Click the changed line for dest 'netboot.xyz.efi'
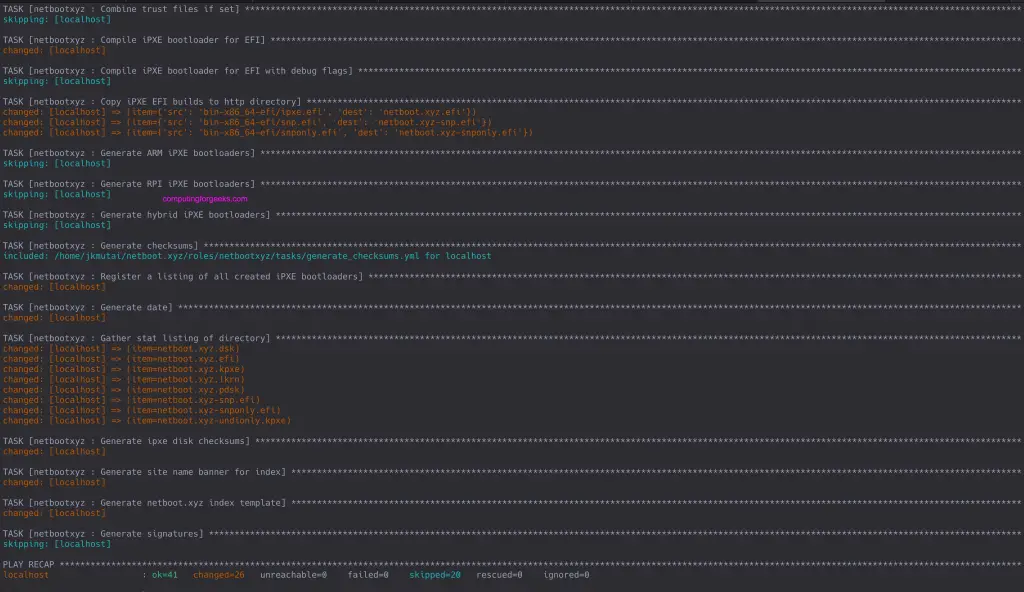The width and height of the screenshot is (1024, 592). [240, 112]
